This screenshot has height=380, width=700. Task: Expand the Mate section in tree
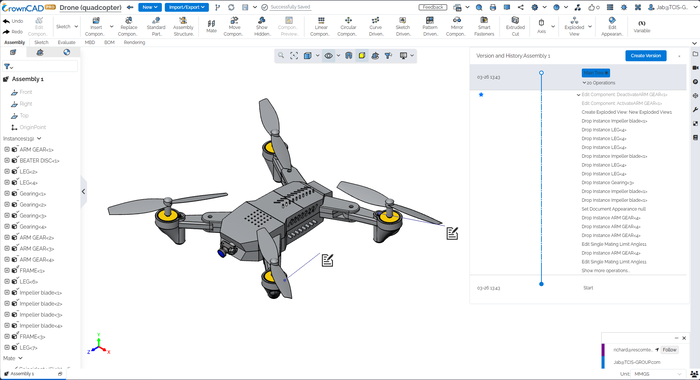20,358
